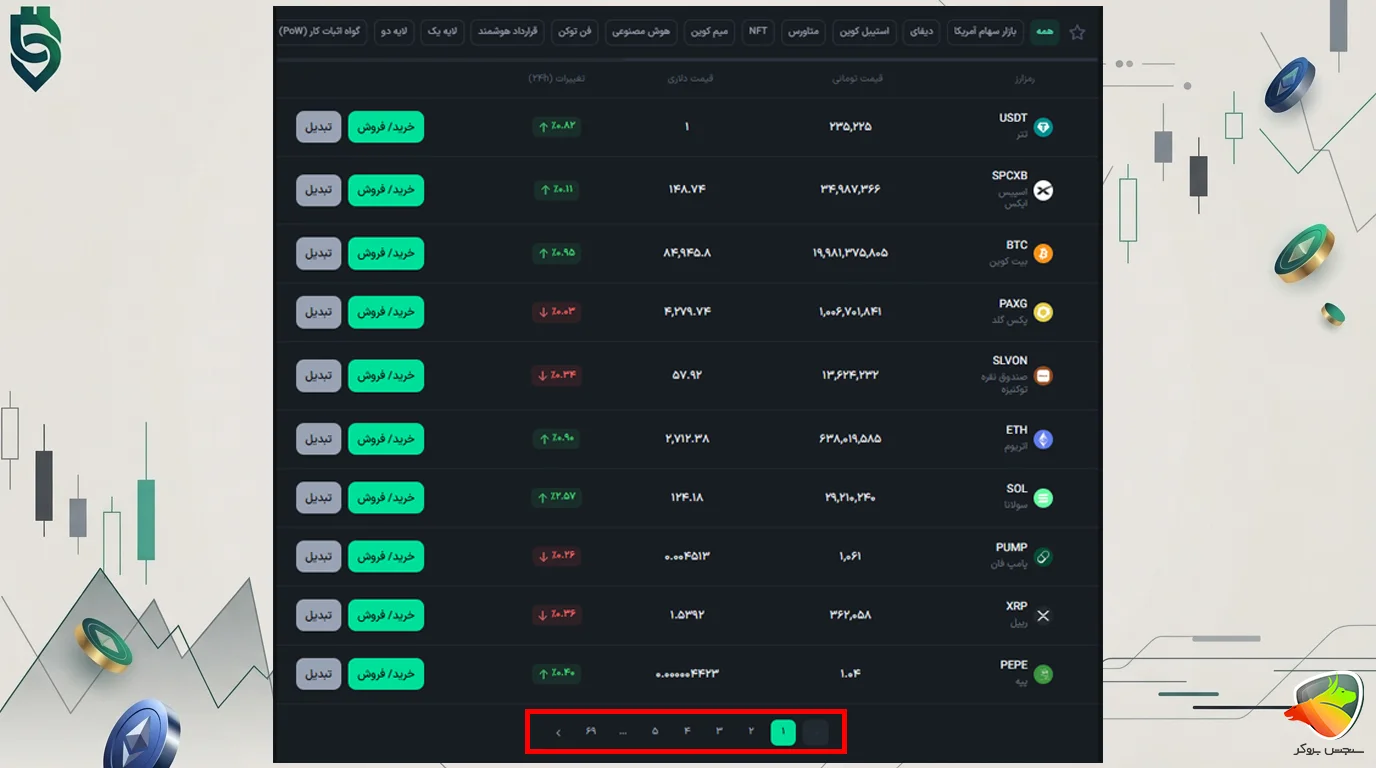
Task: Jump to page 5 in pagination
Action: (655, 733)
